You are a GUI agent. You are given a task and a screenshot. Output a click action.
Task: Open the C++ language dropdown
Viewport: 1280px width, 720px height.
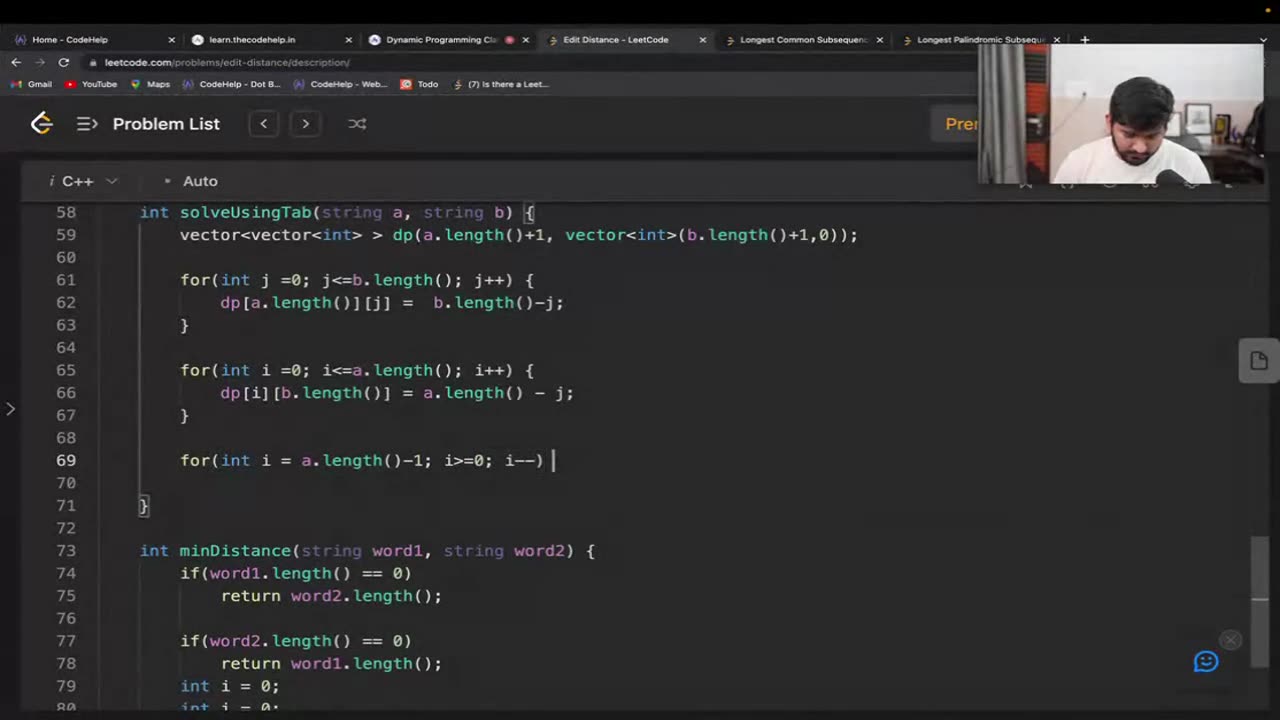[x=84, y=181]
